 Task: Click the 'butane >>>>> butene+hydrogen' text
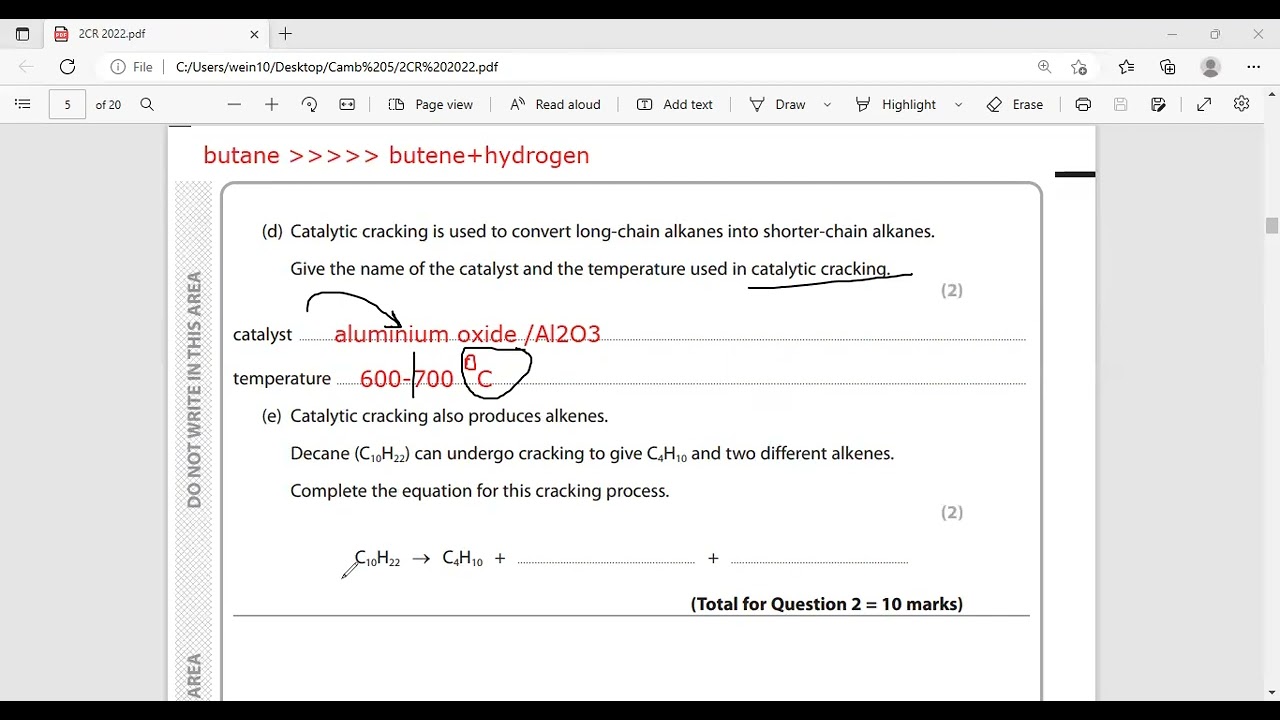coord(396,155)
